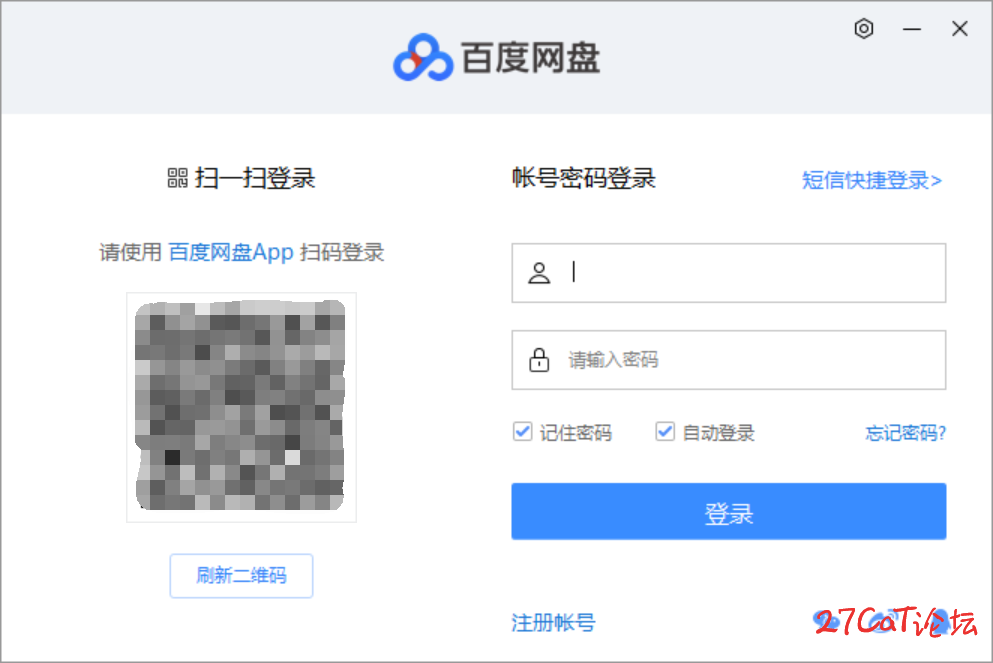993x663 pixels.
Task: Open the 忘记密码? link
Action: click(905, 433)
